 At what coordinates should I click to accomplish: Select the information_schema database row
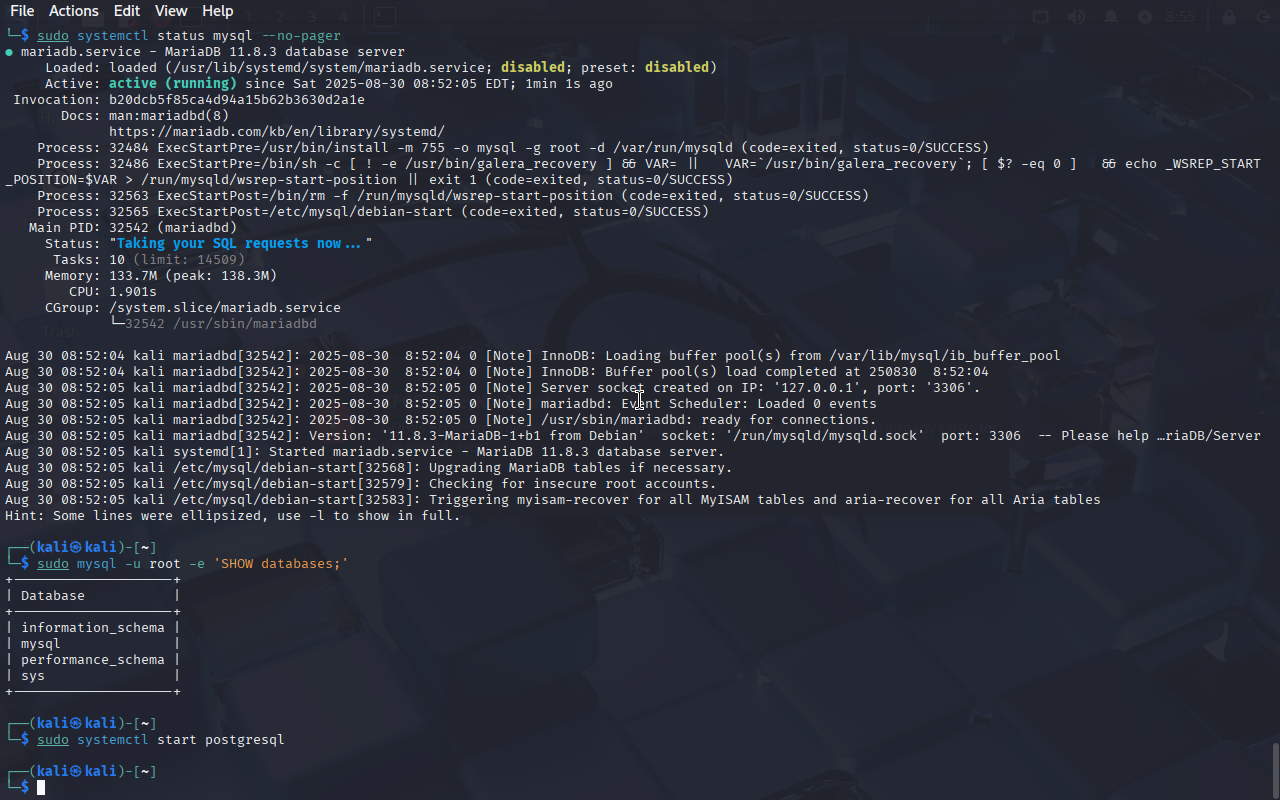coord(93,628)
